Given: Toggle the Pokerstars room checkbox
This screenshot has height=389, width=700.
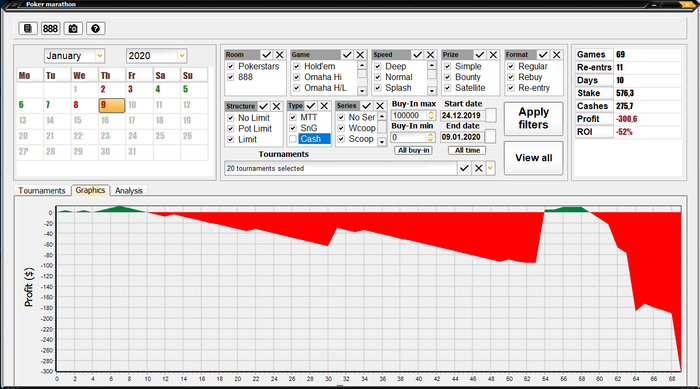Looking at the screenshot, I should pyautogui.click(x=231, y=67).
